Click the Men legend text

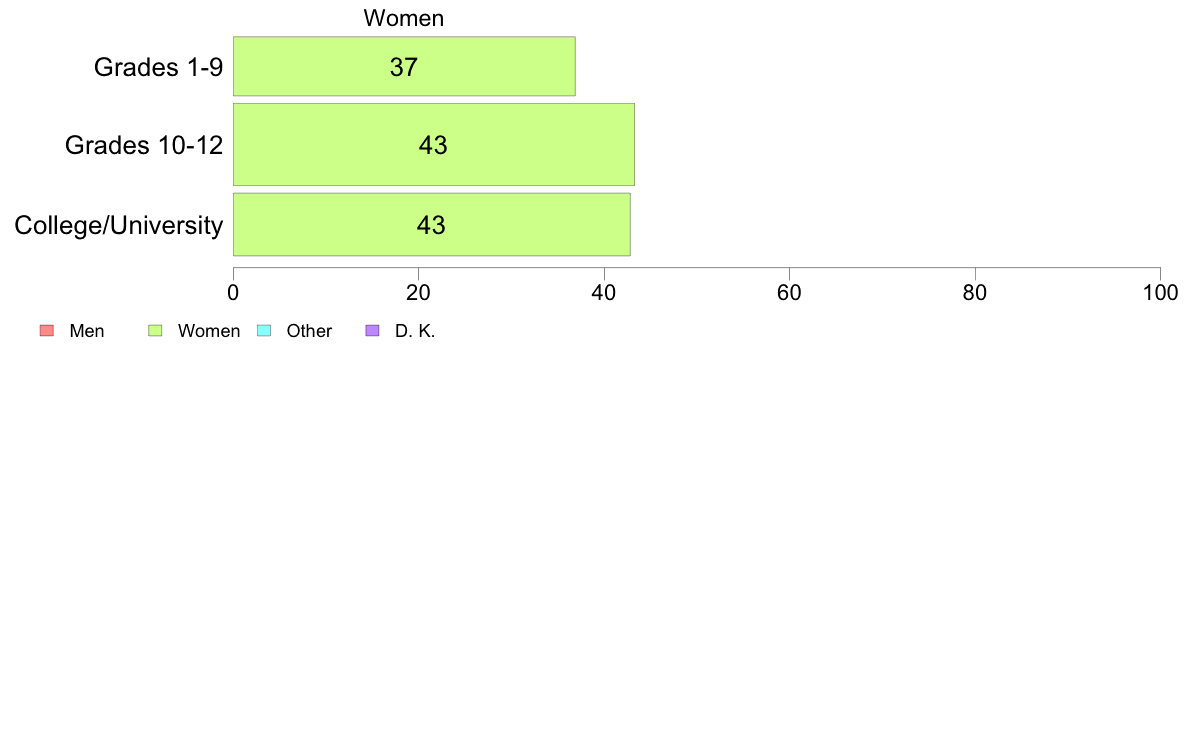pos(87,331)
